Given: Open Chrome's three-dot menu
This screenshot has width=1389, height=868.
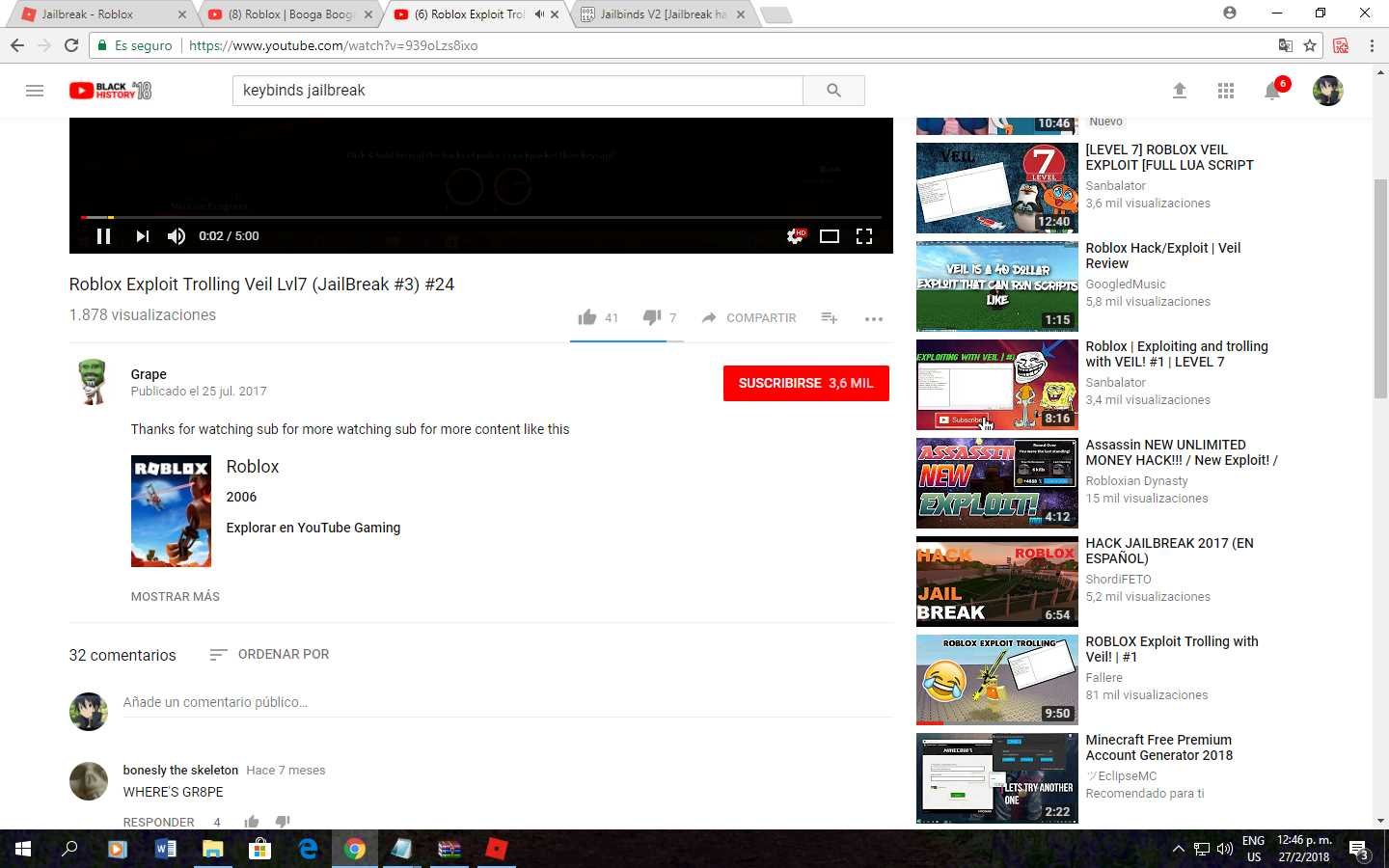Looking at the screenshot, I should click(x=1372, y=45).
